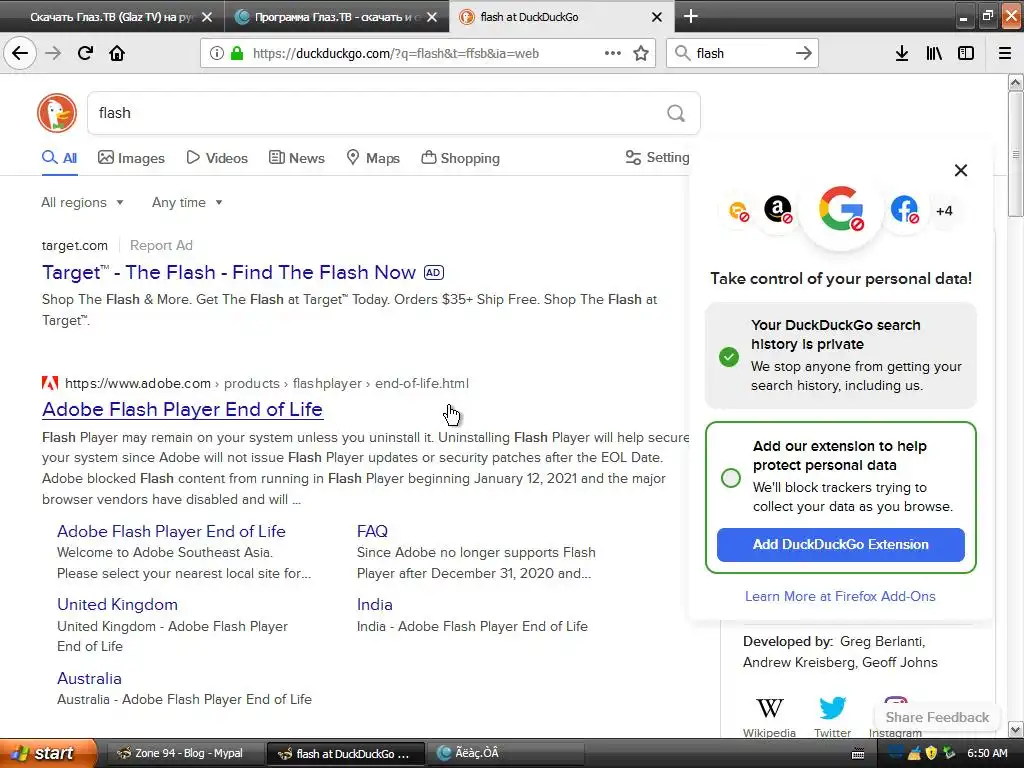Screen dimensions: 1024x768
Task: Close the privacy promo panel
Action: pos(961,170)
